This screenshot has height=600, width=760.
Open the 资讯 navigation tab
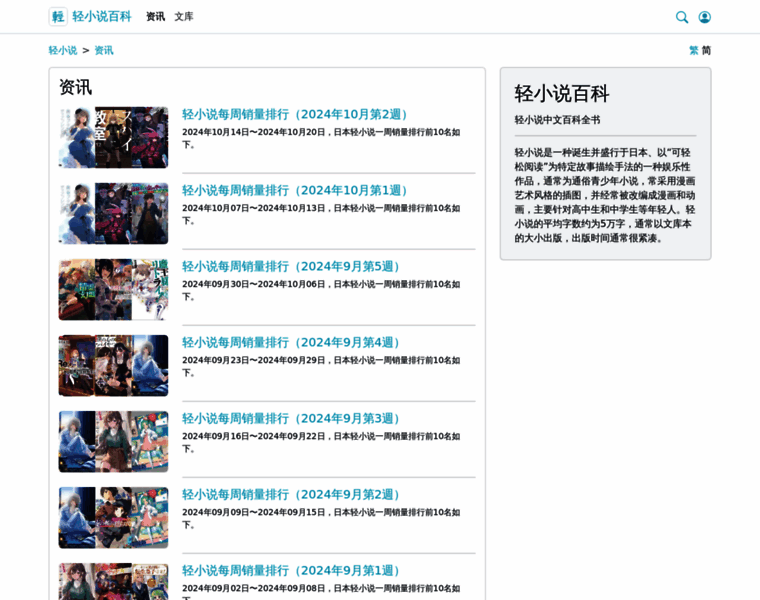coord(155,17)
